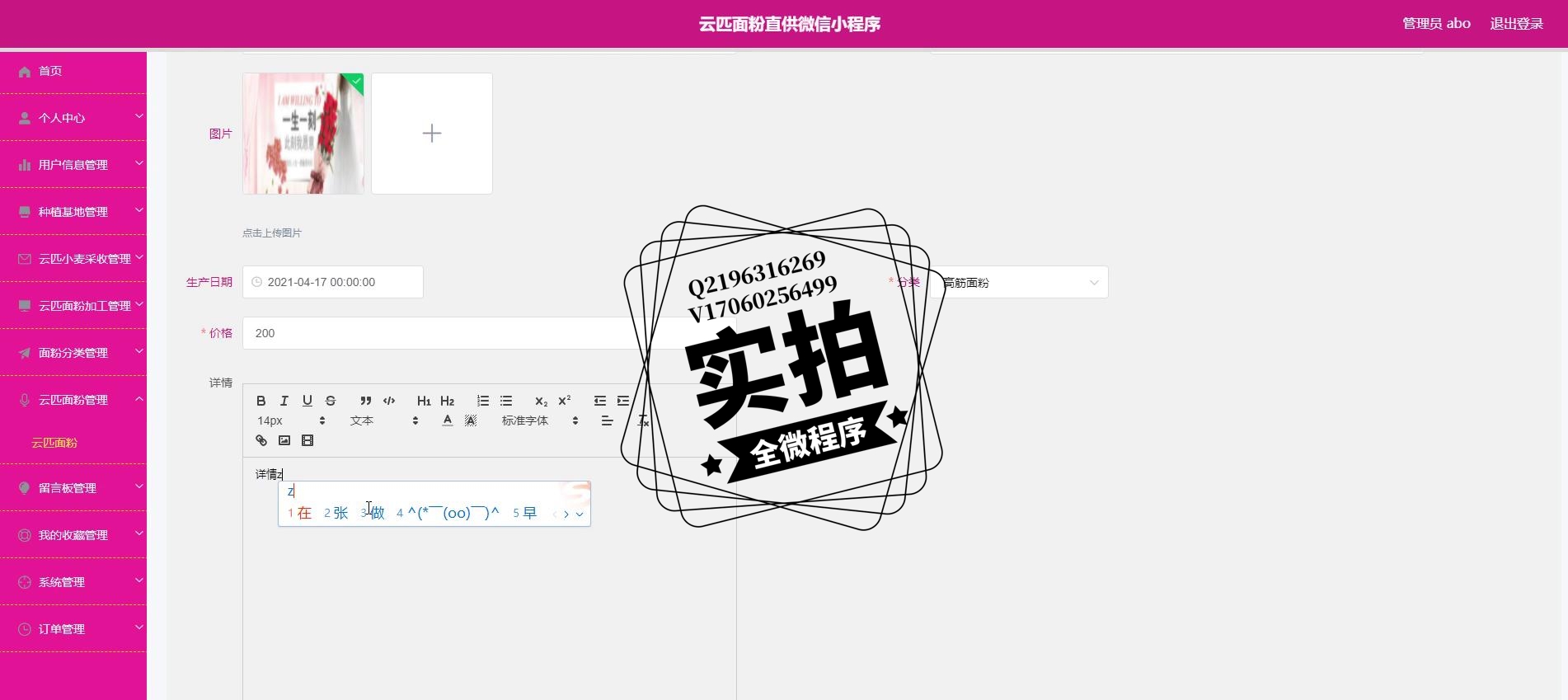Expand the IME candidate list
This screenshot has width=1568, height=700.
[x=580, y=514]
